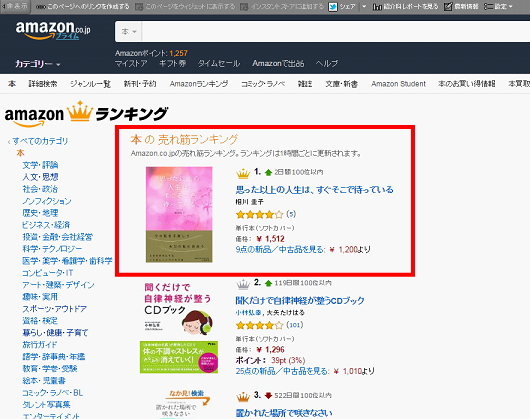Open the share options dropdown arrow
The image size is (530, 419).
pos(364,6)
